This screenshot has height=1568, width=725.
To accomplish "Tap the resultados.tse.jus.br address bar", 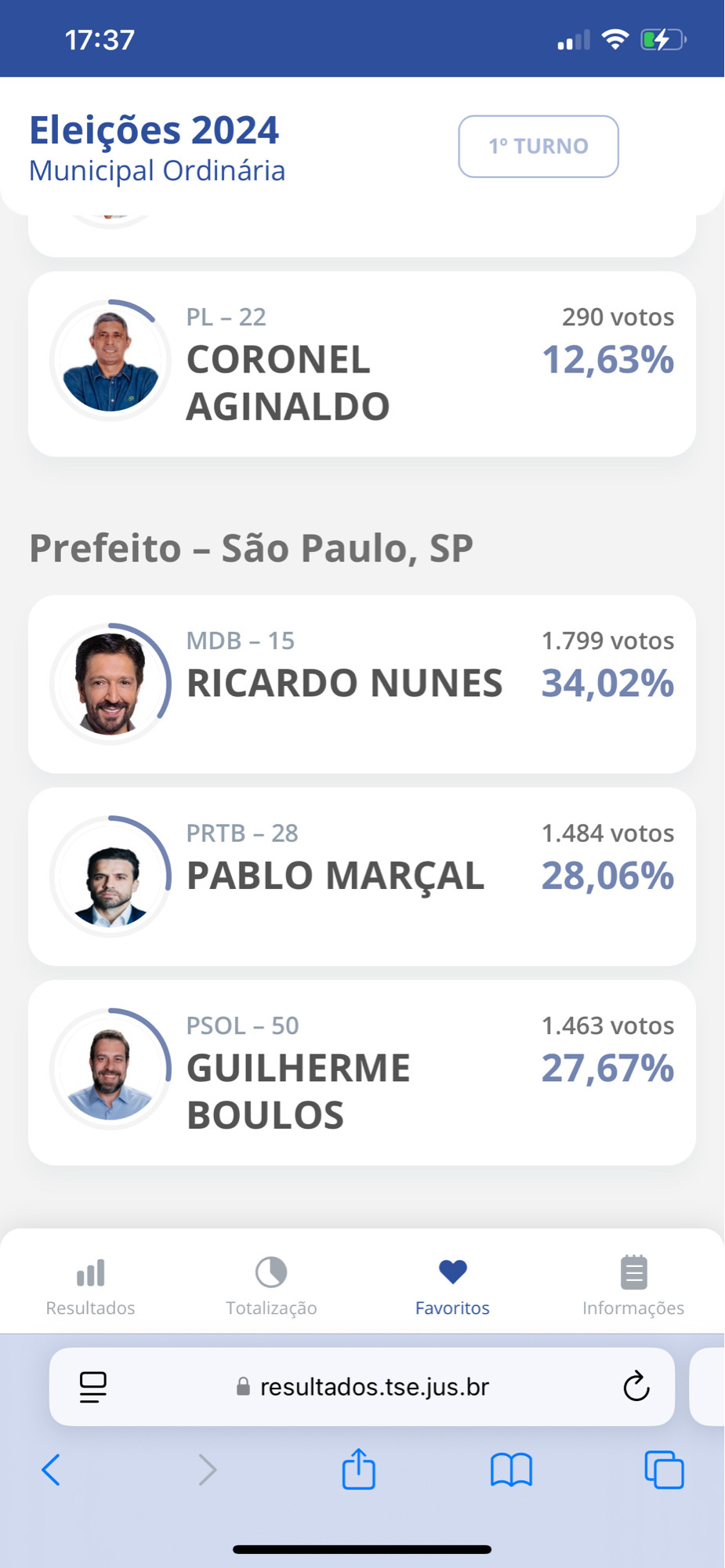I will [362, 1387].
